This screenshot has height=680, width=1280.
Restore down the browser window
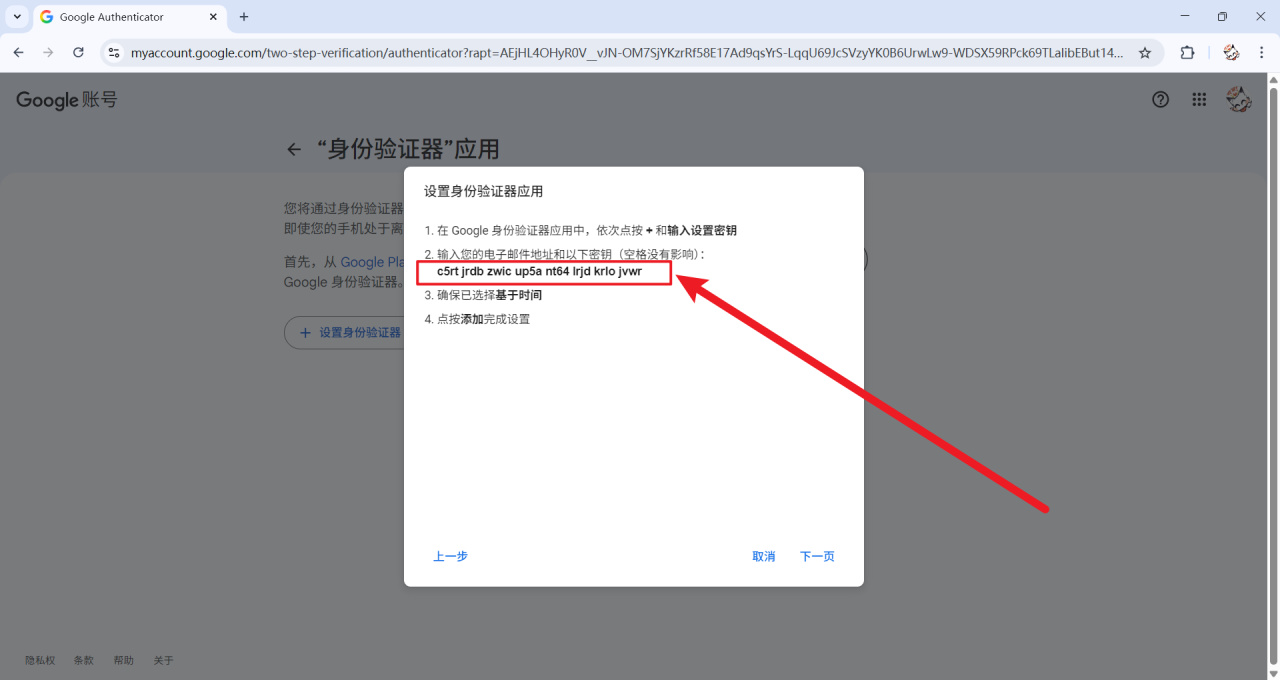1222,17
